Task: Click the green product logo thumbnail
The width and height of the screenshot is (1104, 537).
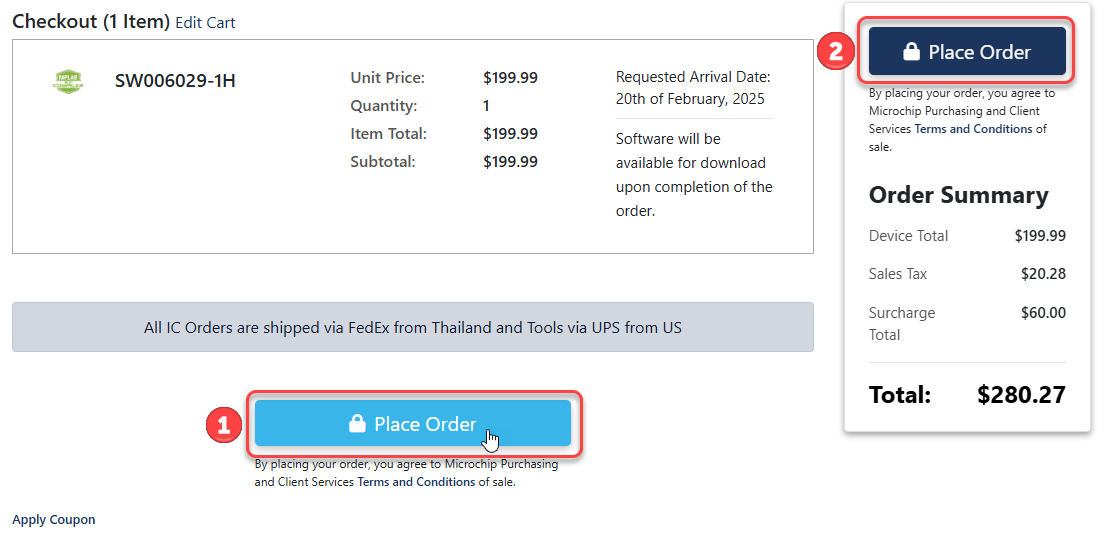Action: [68, 81]
